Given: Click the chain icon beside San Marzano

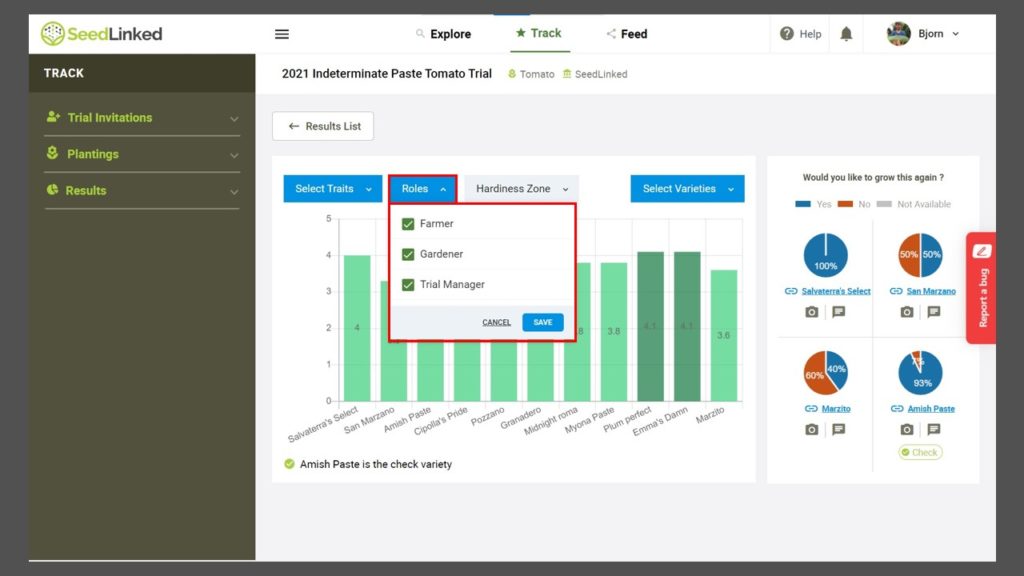Looking at the screenshot, I should [896, 291].
